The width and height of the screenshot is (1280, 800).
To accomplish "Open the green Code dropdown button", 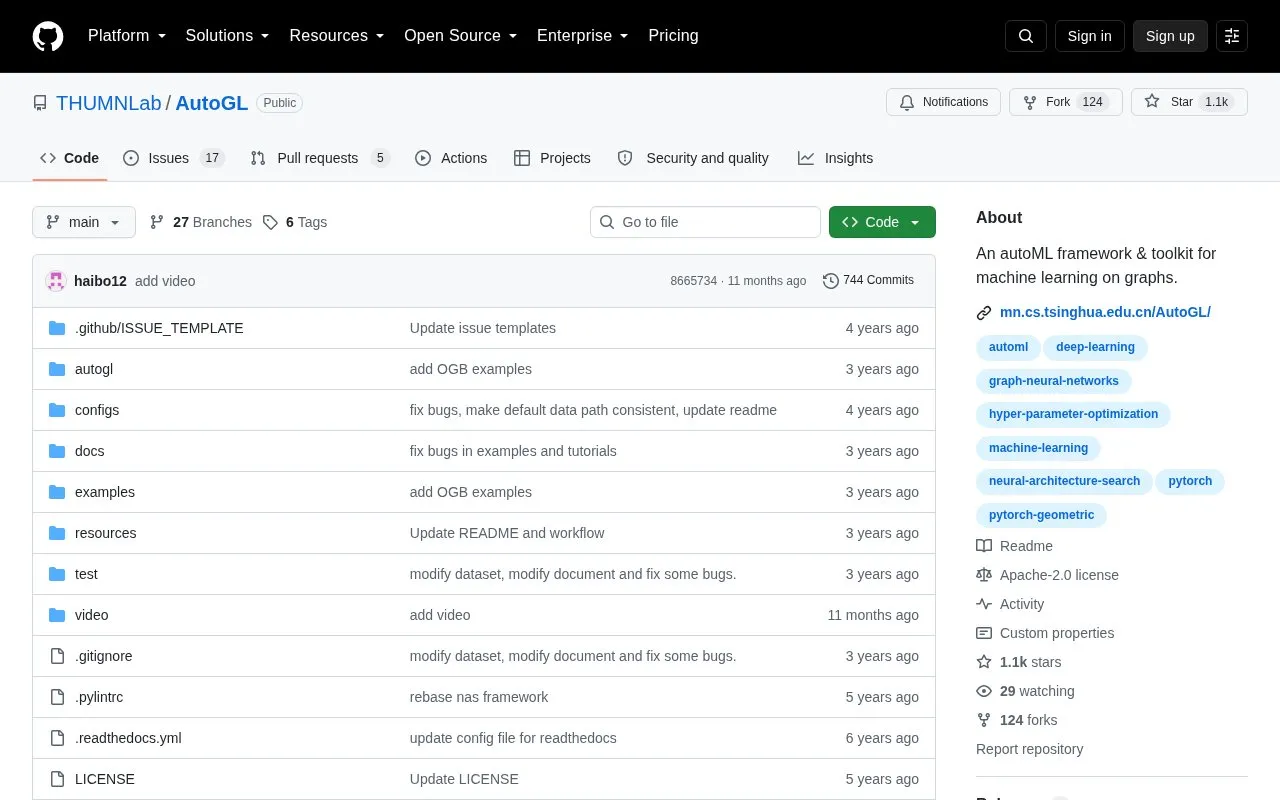I will (882, 222).
